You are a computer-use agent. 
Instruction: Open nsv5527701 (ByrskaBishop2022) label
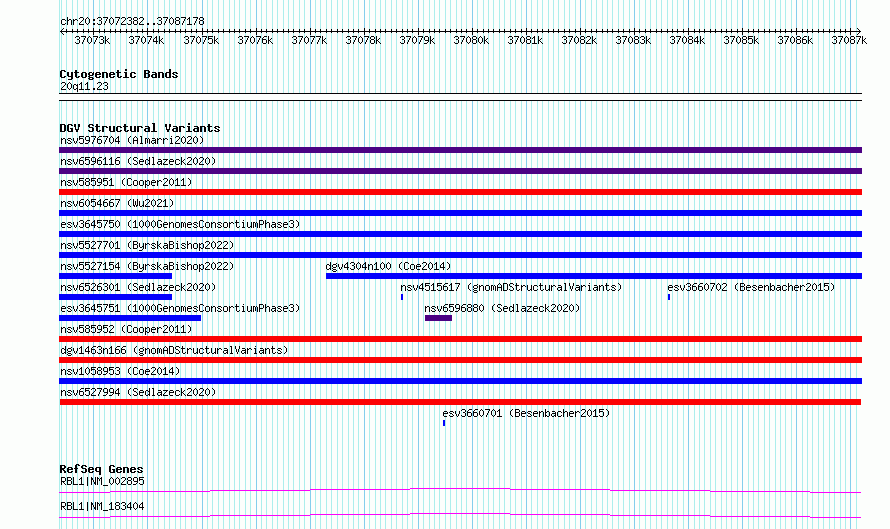pos(147,245)
